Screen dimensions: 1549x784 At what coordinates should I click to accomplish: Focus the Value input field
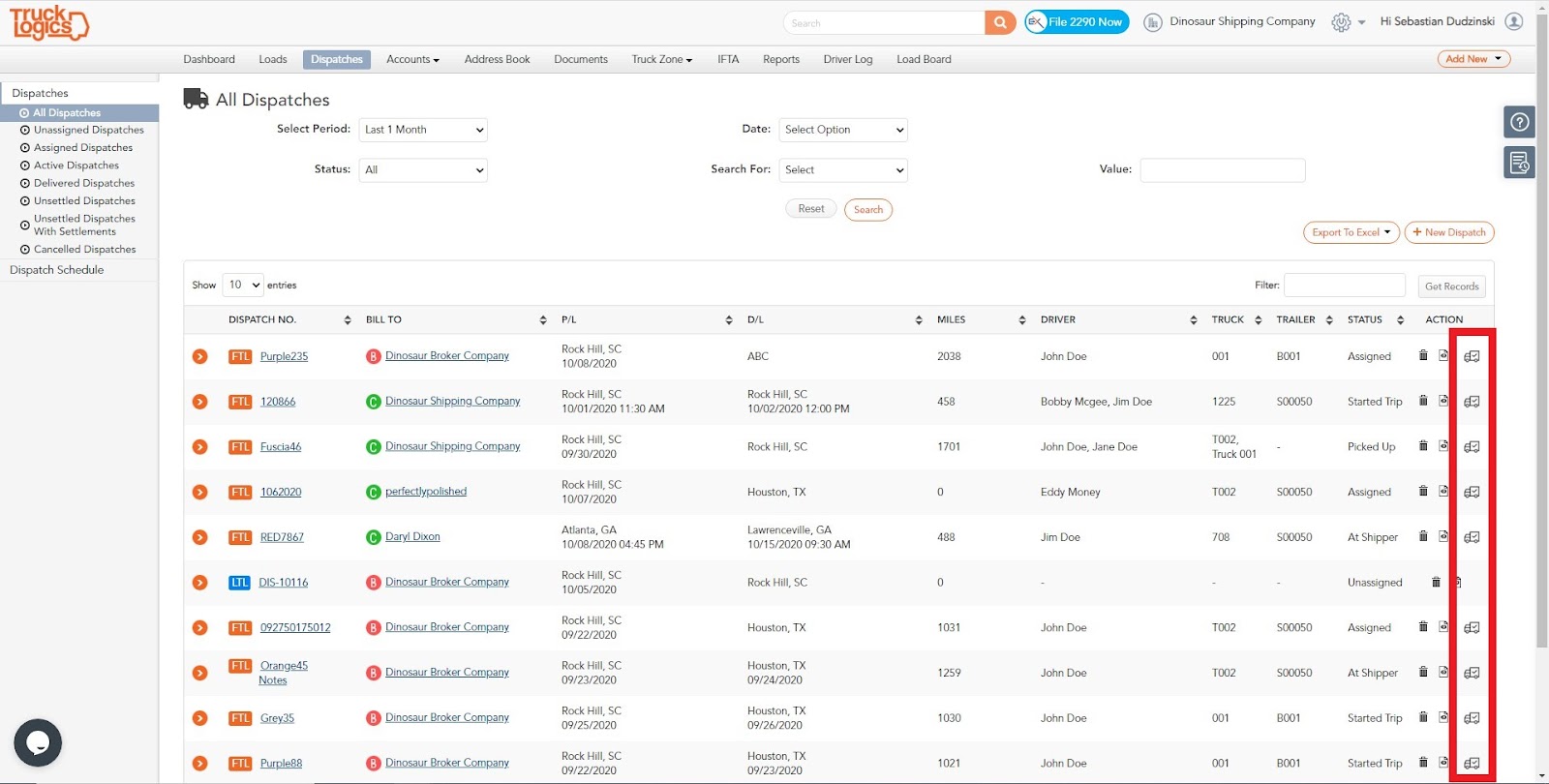1223,170
